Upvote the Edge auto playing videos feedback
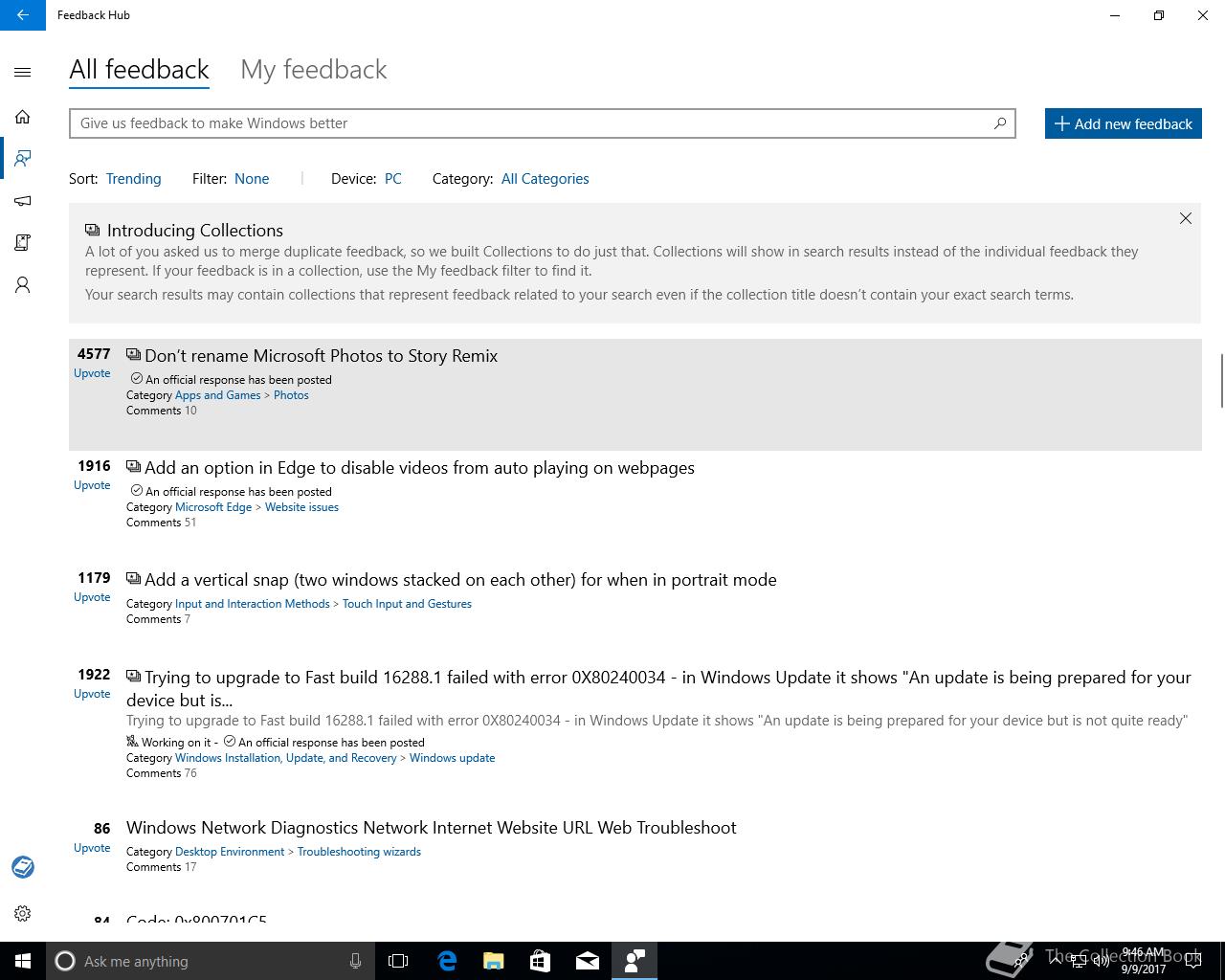The image size is (1225, 980). pyautogui.click(x=92, y=485)
